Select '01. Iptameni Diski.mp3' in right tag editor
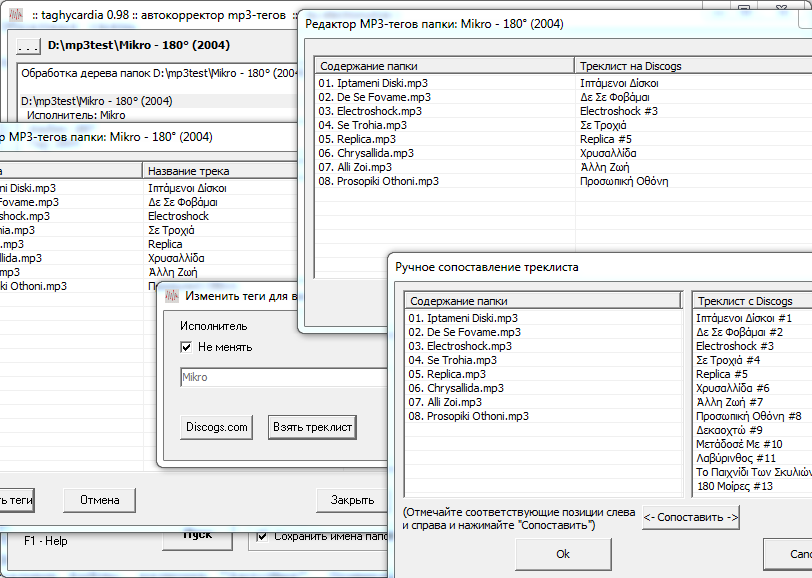812x578 pixels. point(373,83)
